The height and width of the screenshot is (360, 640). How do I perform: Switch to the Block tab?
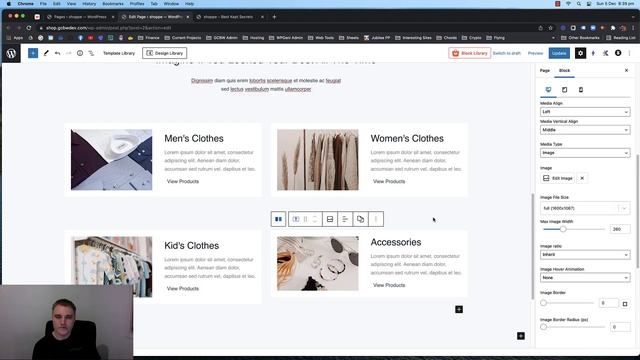point(564,71)
